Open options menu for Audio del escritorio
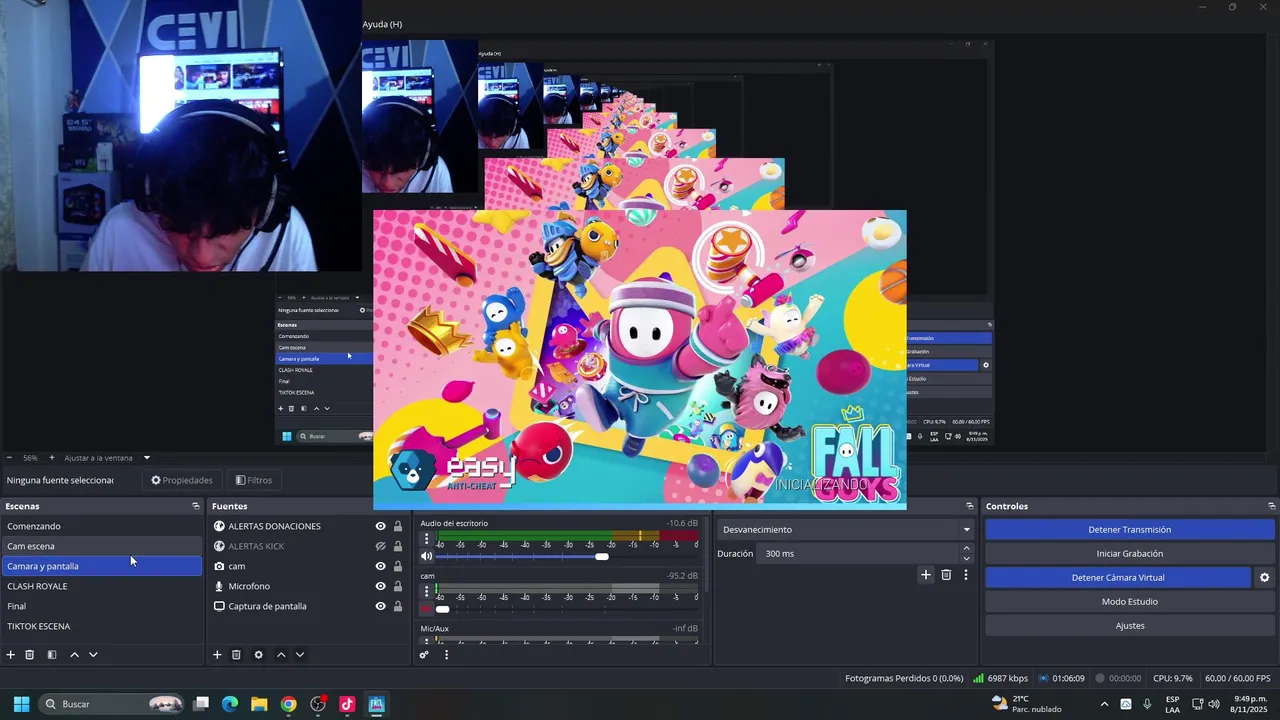1280x720 pixels. pos(426,538)
